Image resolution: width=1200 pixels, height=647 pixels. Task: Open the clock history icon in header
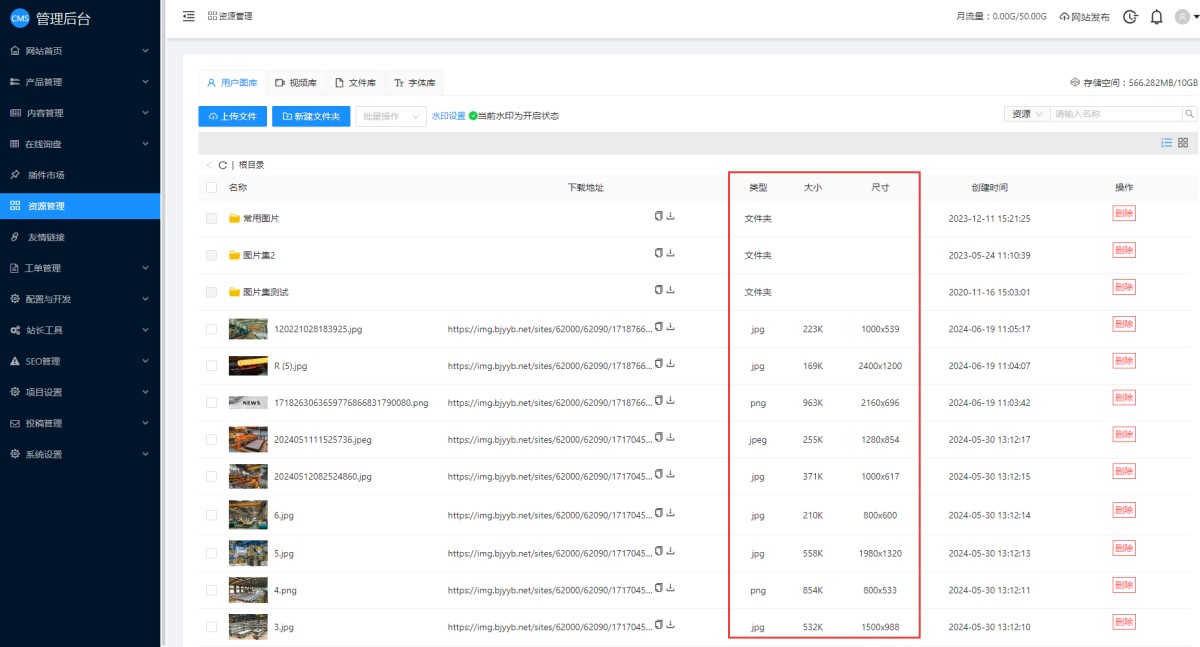(x=1130, y=17)
